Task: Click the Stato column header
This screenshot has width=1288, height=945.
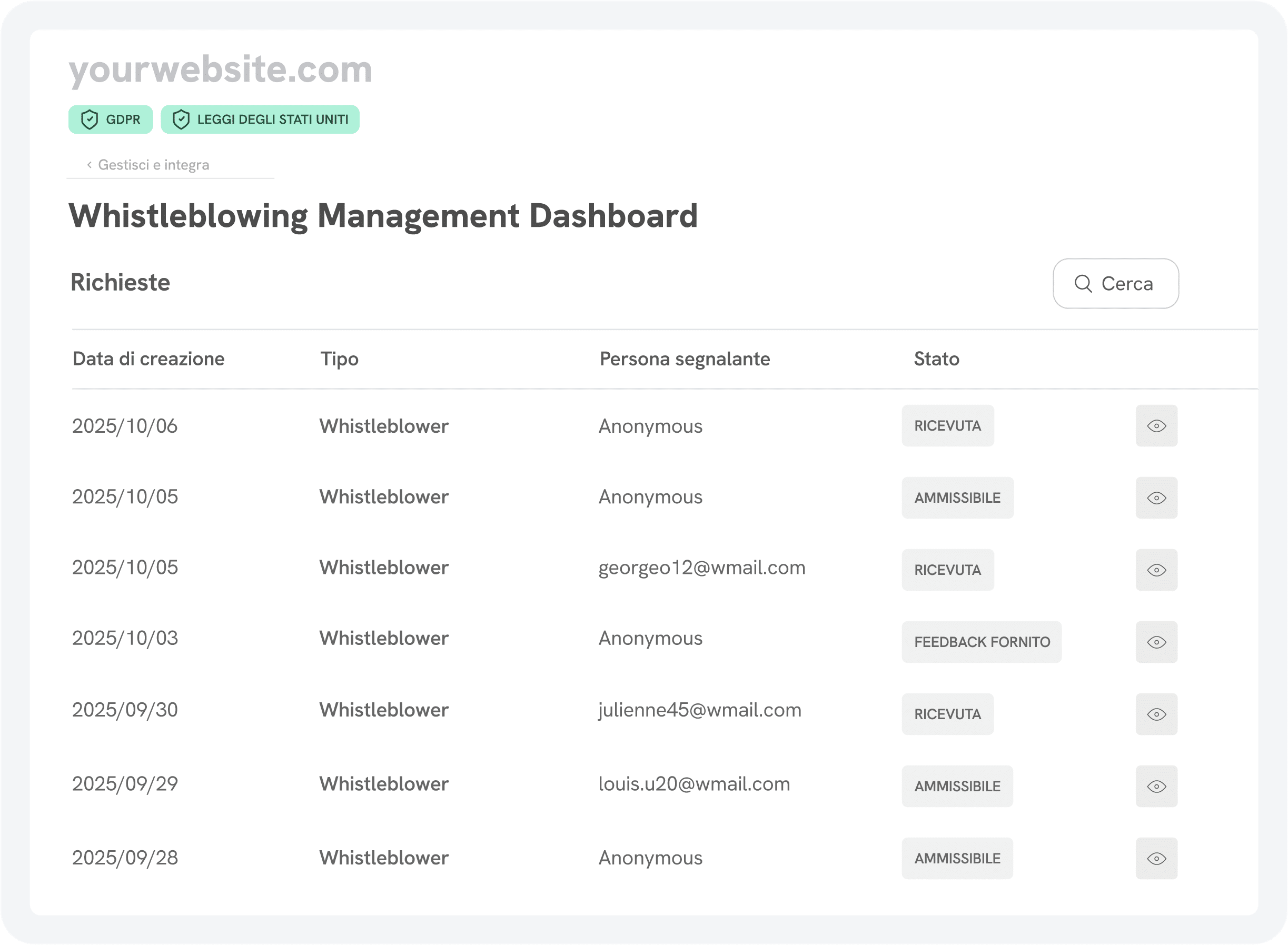Action: pyautogui.click(x=936, y=359)
